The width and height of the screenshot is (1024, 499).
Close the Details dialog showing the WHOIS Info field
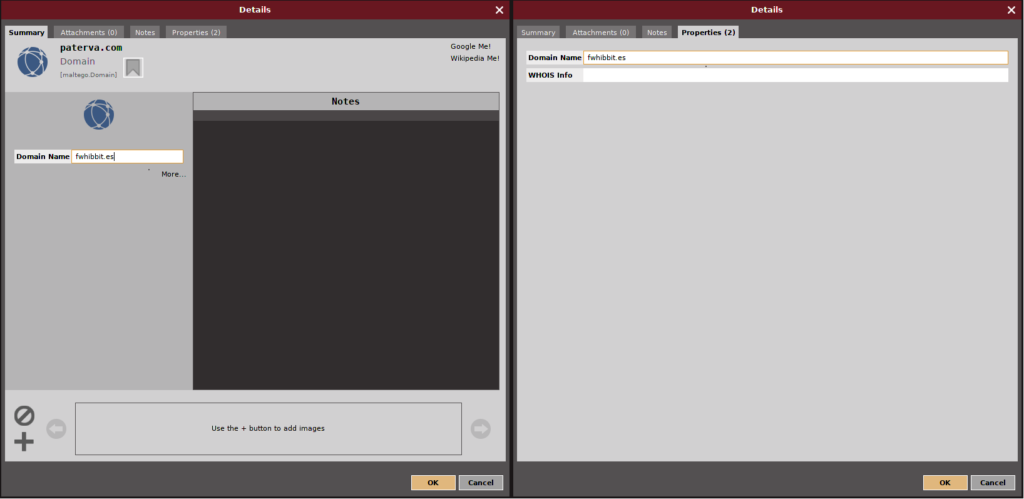[1011, 10]
